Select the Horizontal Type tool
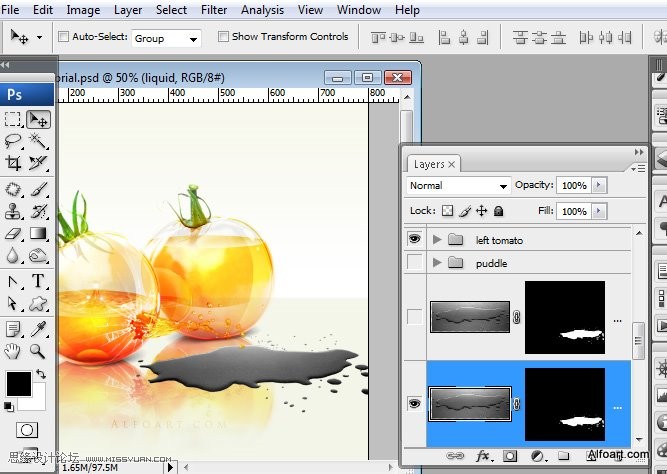Image resolution: width=667 pixels, height=474 pixels. [38, 281]
